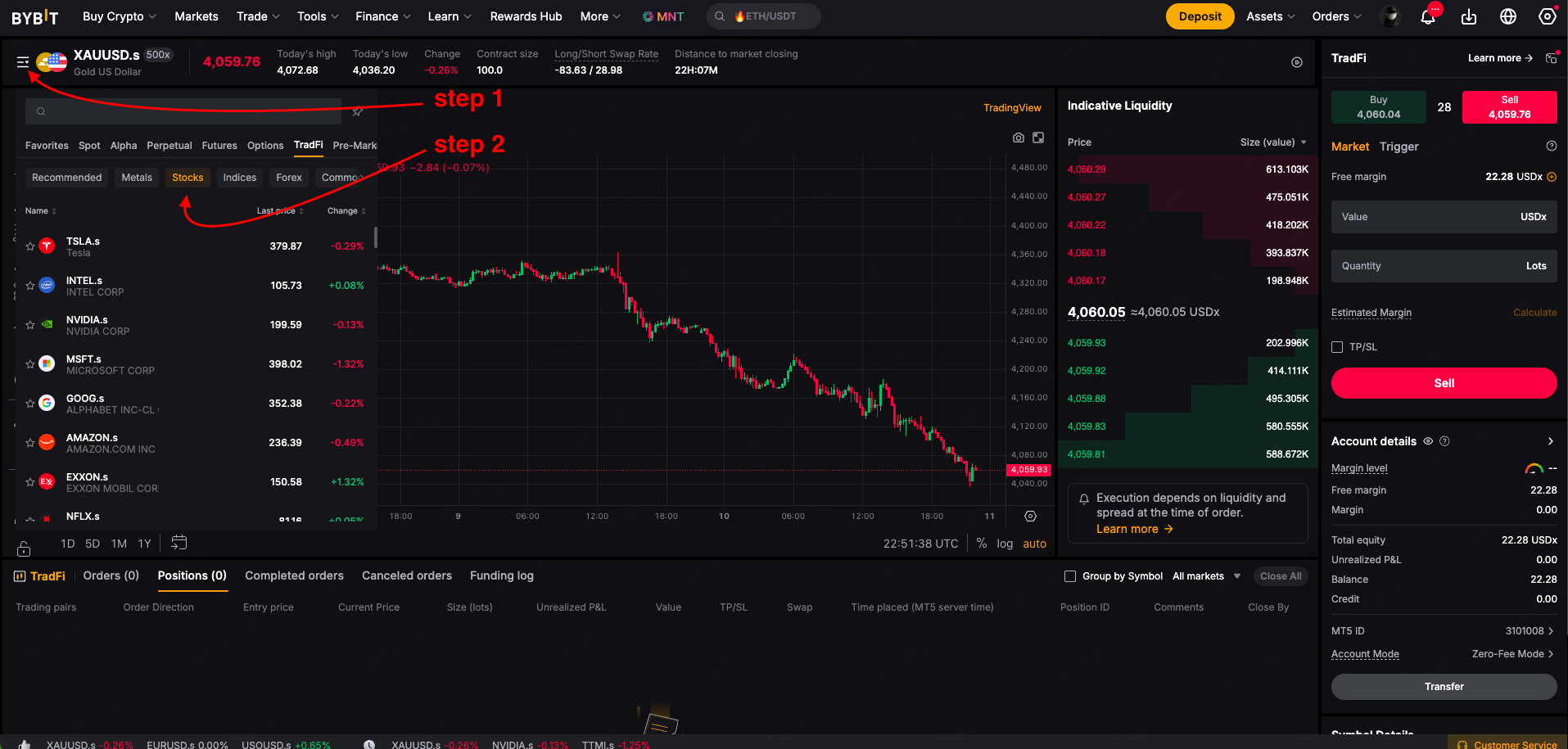Expand chart to fullscreen
Image resolution: width=1568 pixels, height=749 pixels.
[x=1038, y=138]
